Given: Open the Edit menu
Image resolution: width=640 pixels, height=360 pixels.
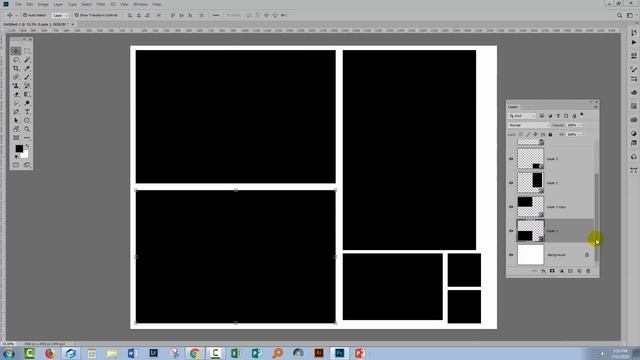Looking at the screenshot, I should pos(30,4).
